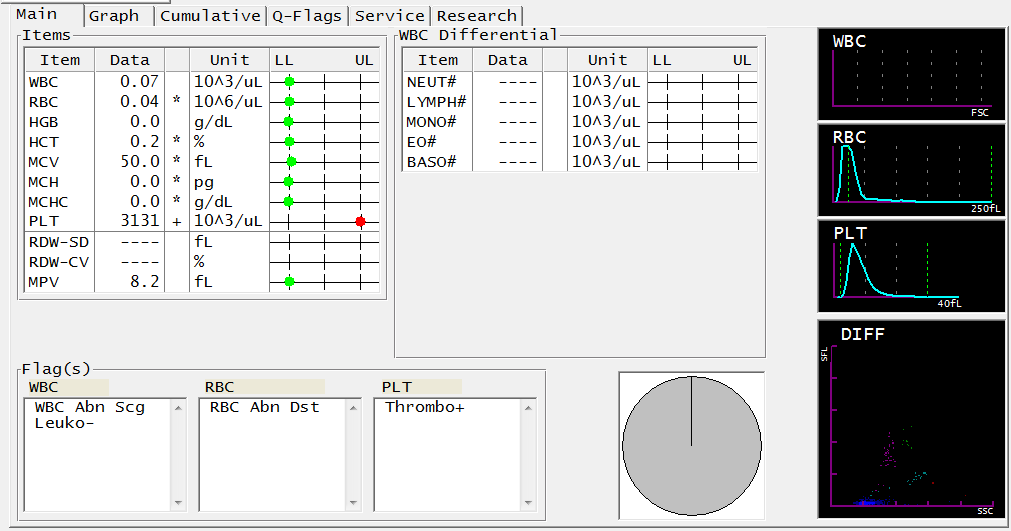
Task: Click the green MPV range indicator dot
Action: tap(290, 282)
